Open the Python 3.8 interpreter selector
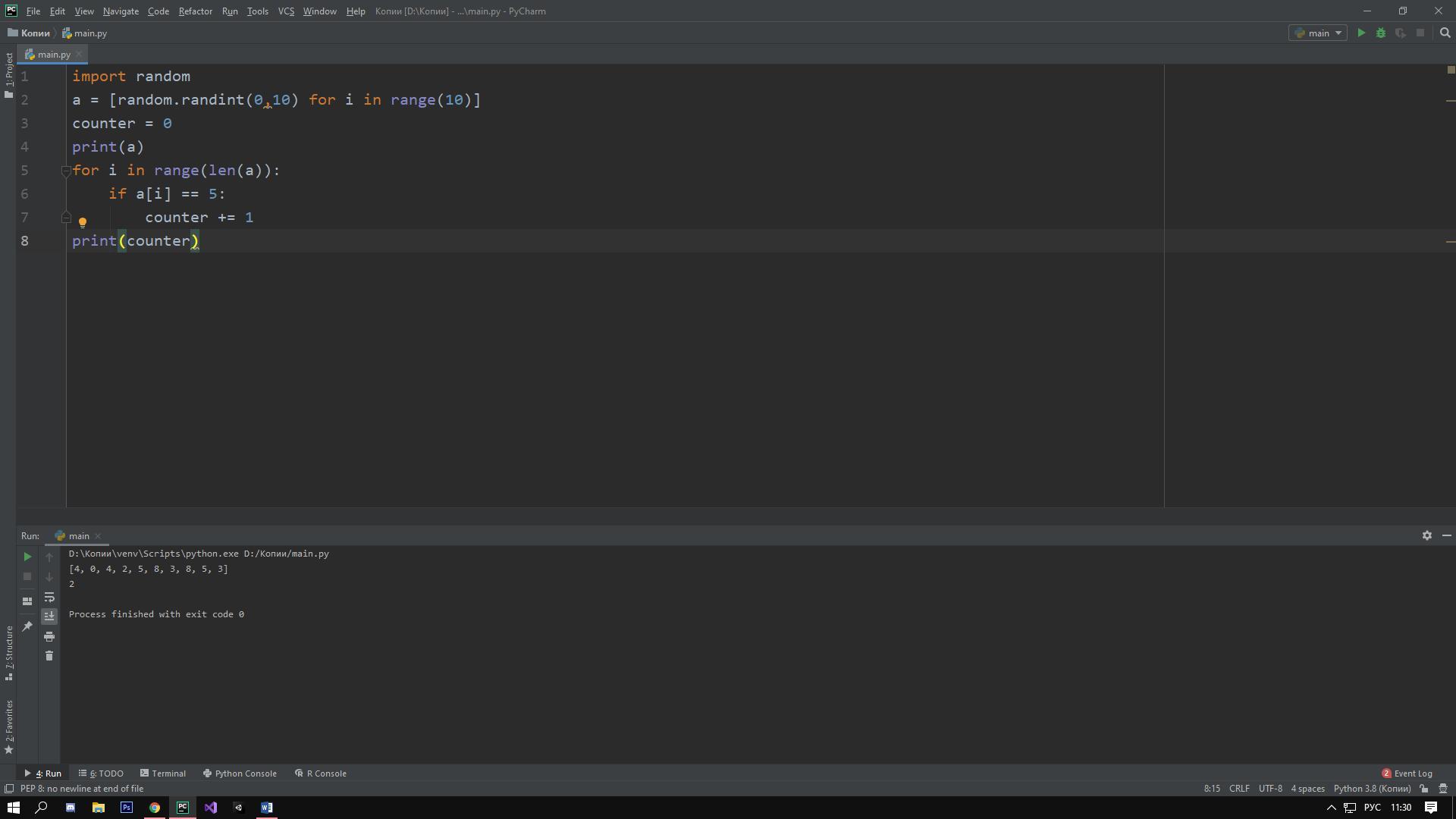Viewport: 1456px width, 819px height. pos(1372,789)
